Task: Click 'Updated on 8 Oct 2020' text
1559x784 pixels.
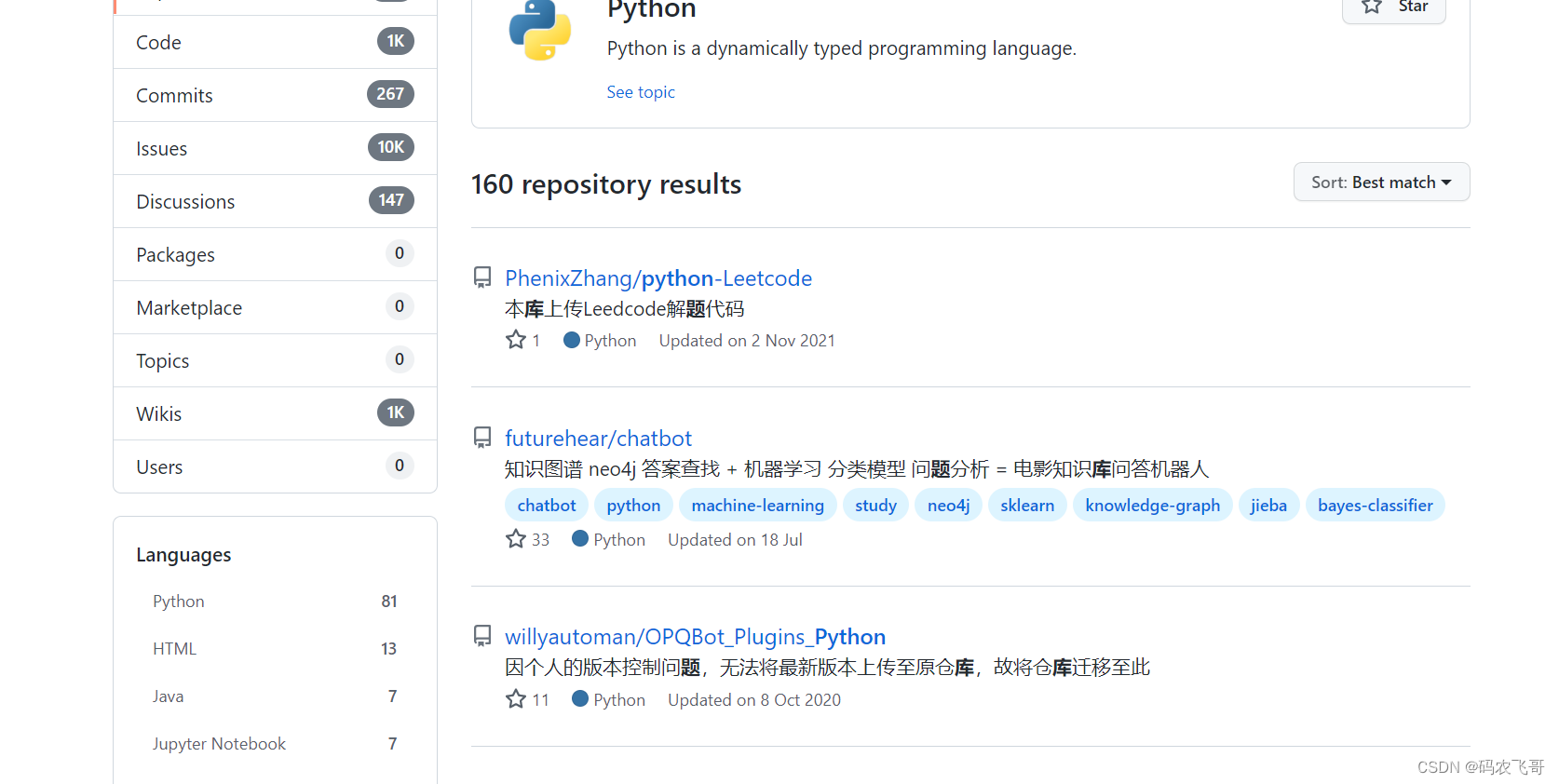Action: click(754, 700)
